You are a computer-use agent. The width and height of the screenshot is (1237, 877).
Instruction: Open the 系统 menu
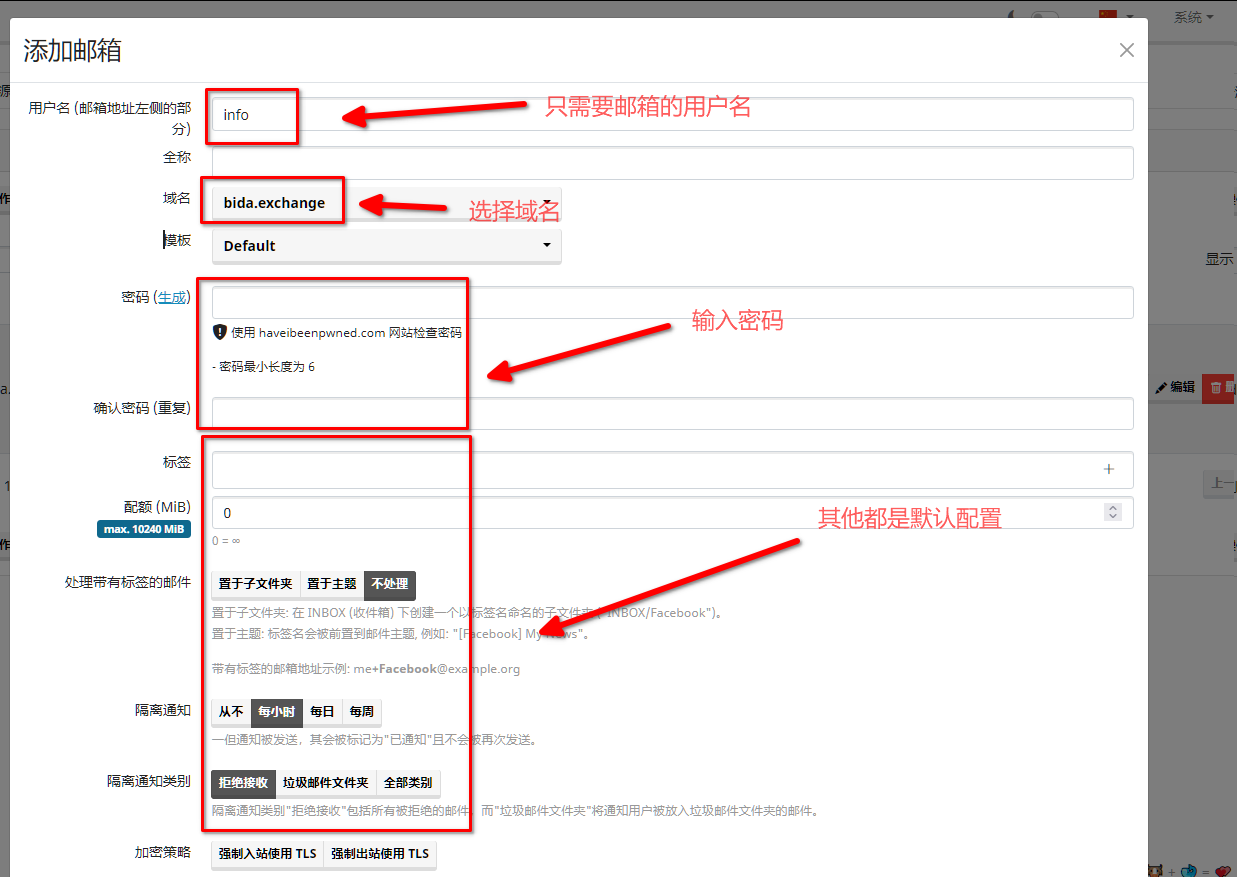point(1193,17)
